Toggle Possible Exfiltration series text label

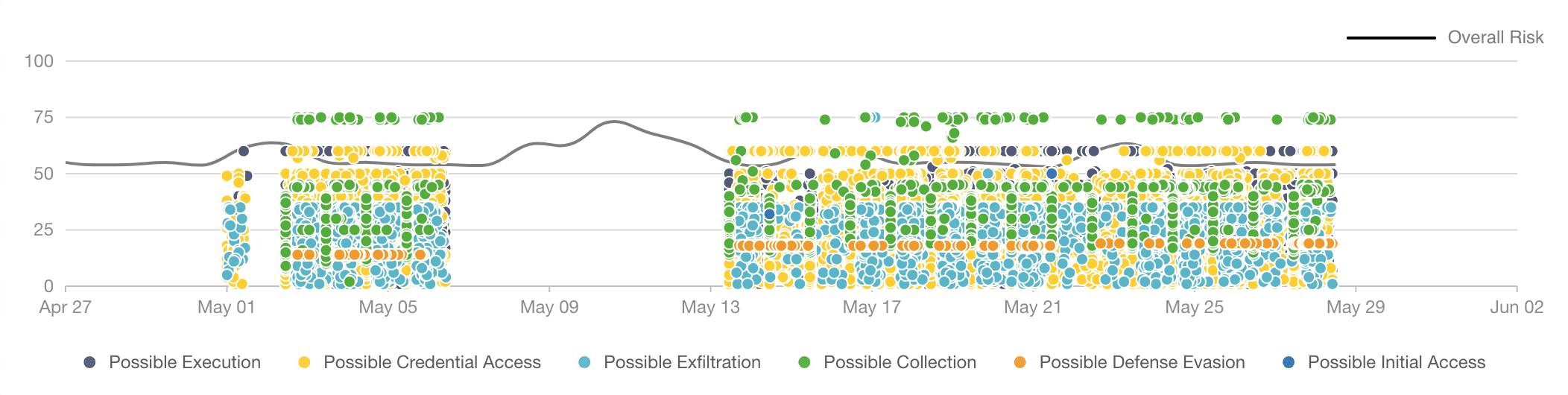coord(682,362)
